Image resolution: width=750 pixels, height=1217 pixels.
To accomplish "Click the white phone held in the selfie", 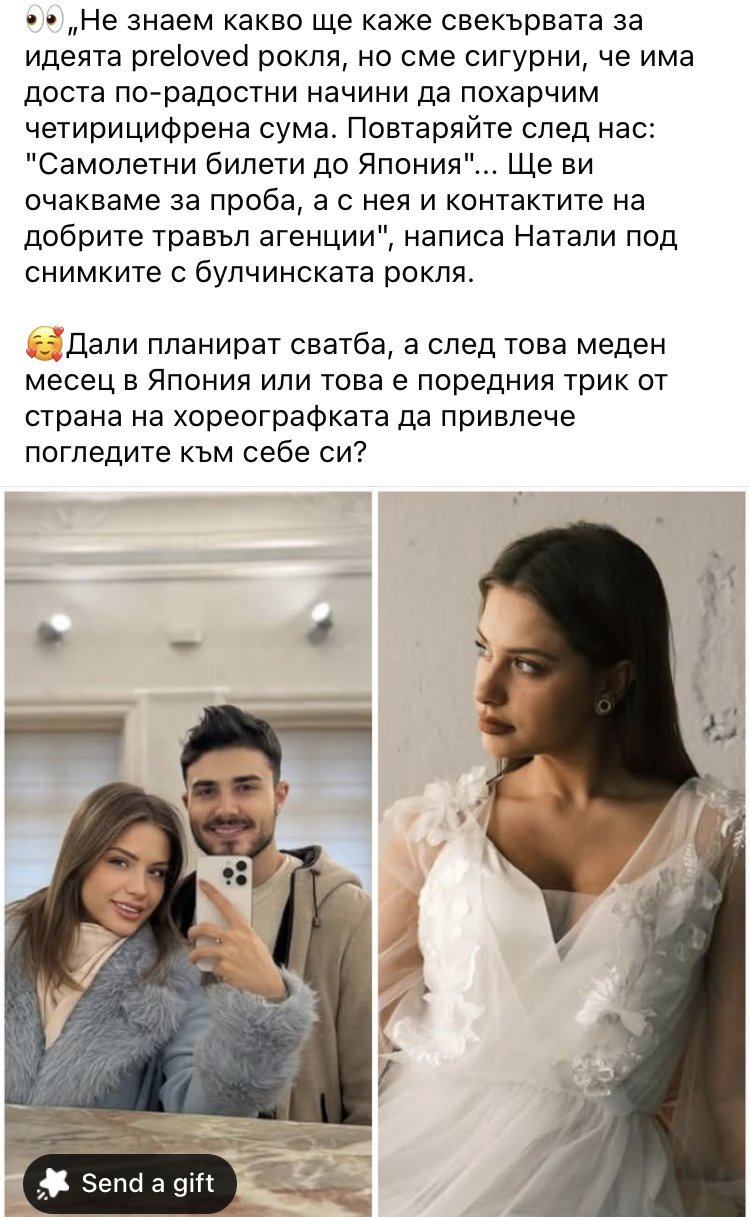I will tap(222, 902).
